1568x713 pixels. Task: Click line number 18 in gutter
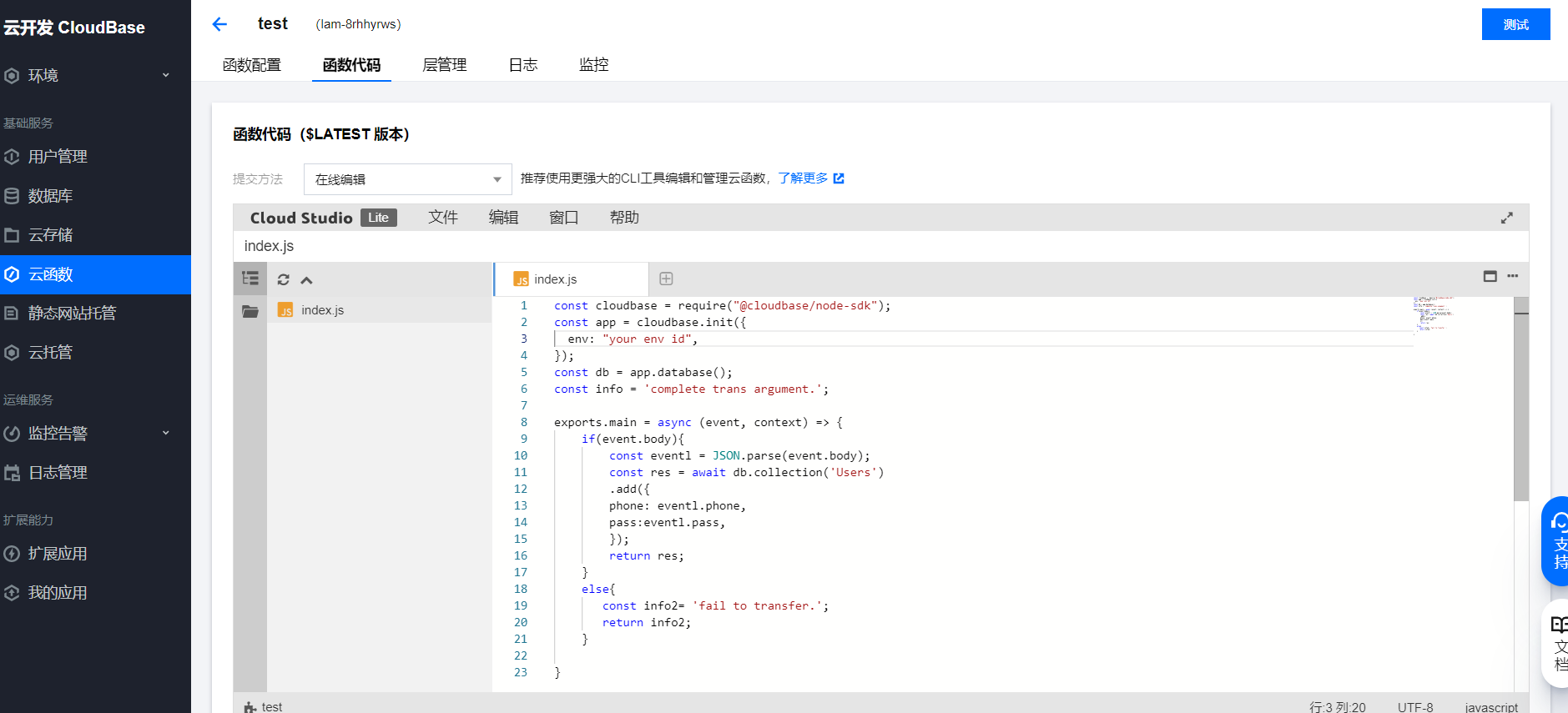pyautogui.click(x=521, y=590)
